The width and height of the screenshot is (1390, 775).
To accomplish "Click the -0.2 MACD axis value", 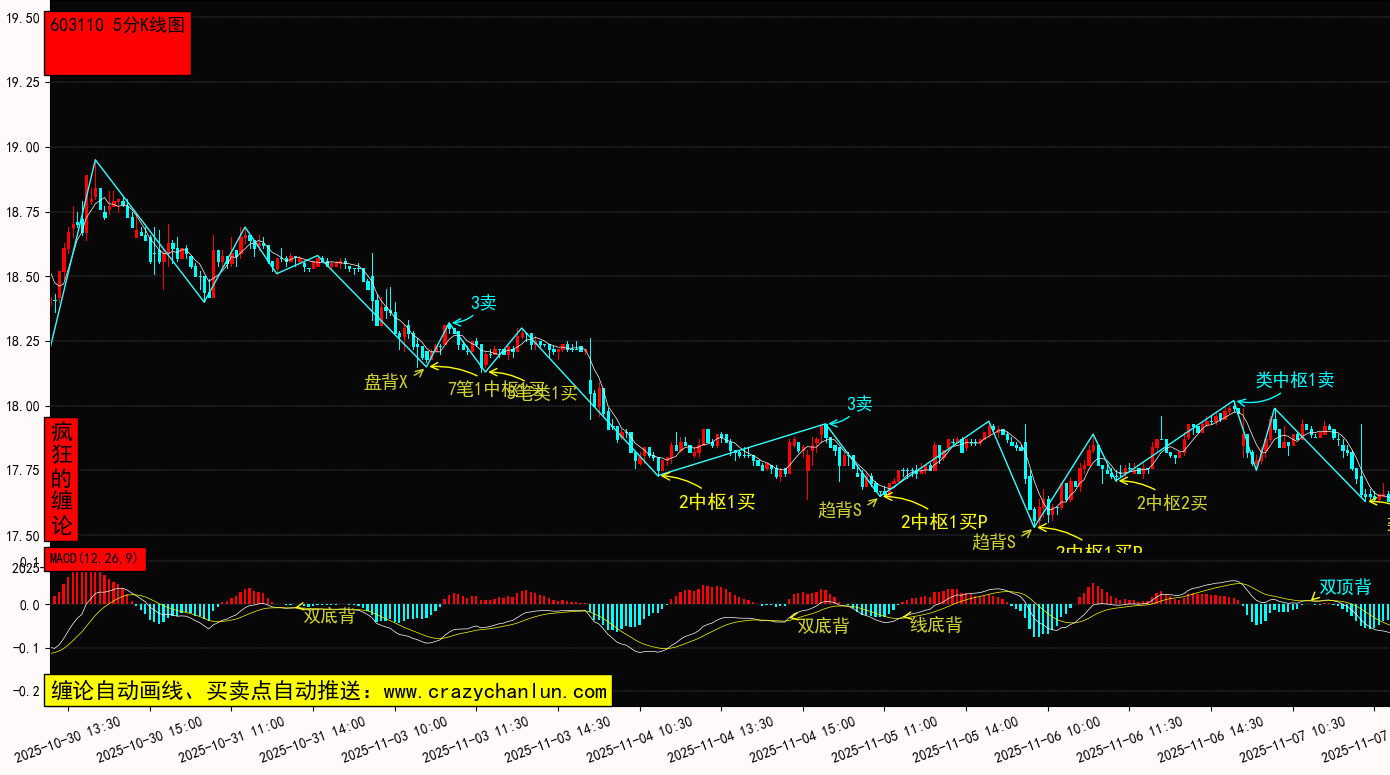I will [x=23, y=691].
